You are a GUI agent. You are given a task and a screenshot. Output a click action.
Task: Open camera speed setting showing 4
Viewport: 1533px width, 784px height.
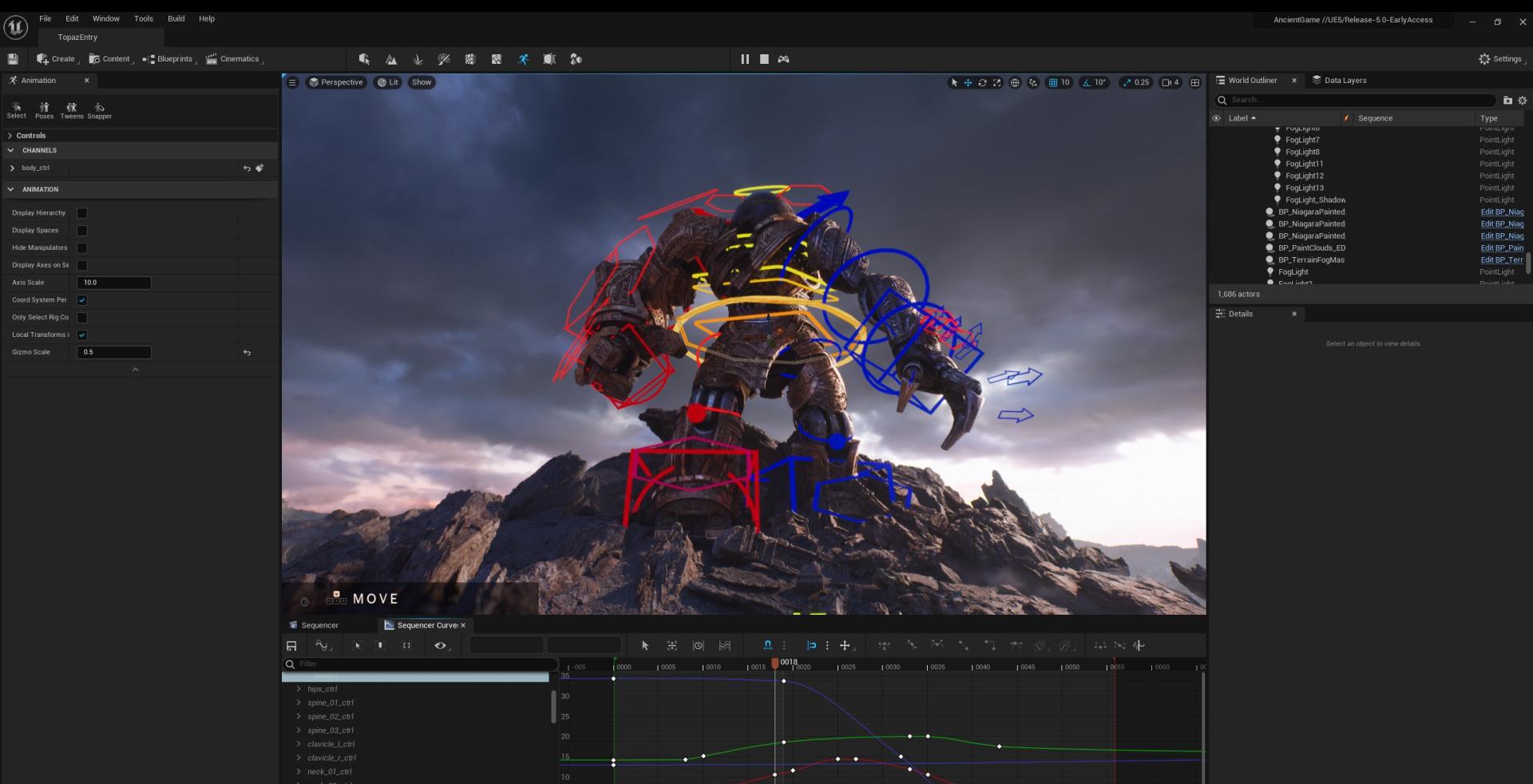1171,82
